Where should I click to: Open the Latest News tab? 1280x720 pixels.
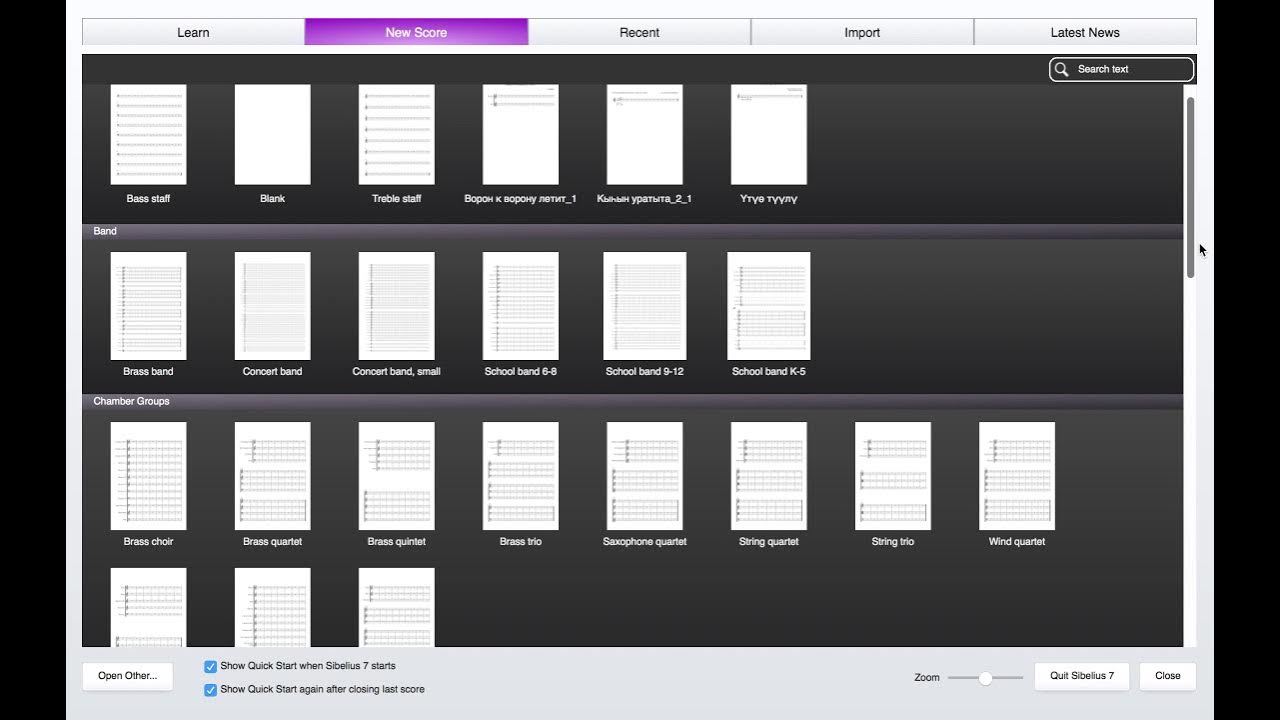click(x=1085, y=32)
